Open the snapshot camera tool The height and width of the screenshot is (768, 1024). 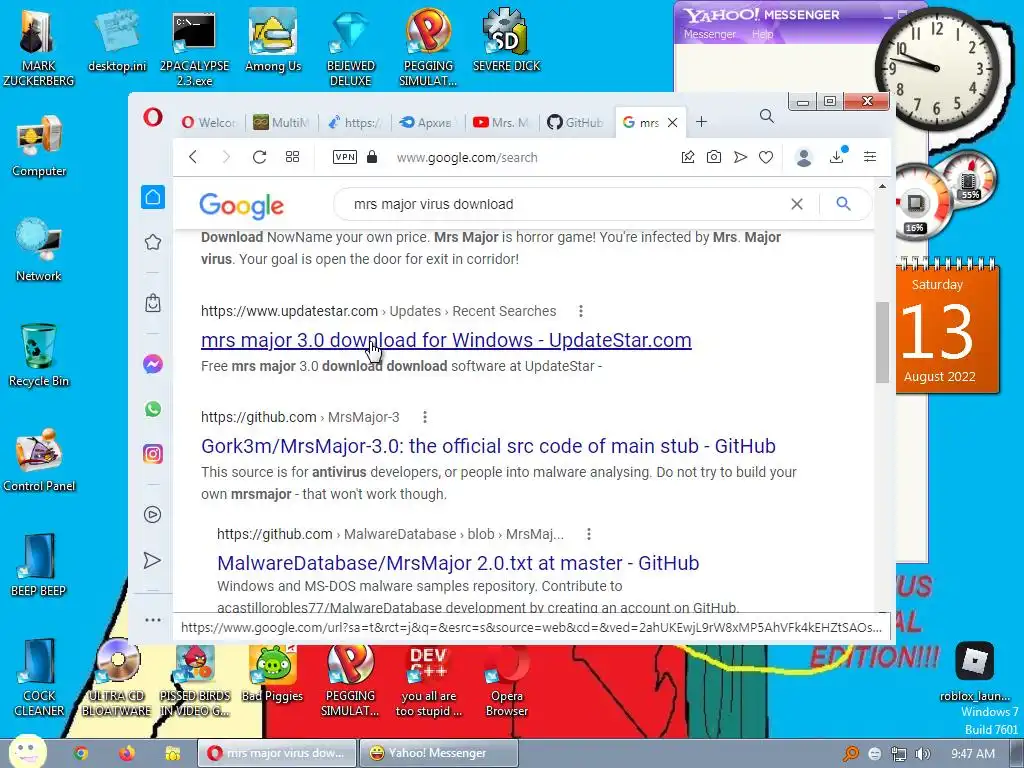tap(714, 157)
